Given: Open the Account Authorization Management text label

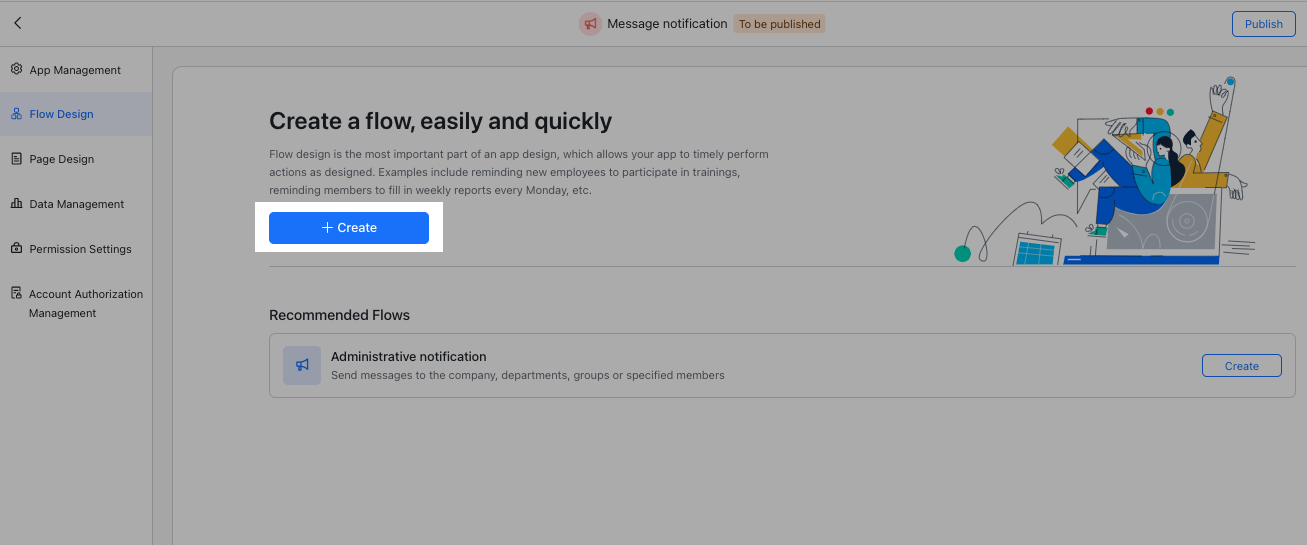Looking at the screenshot, I should coord(85,303).
